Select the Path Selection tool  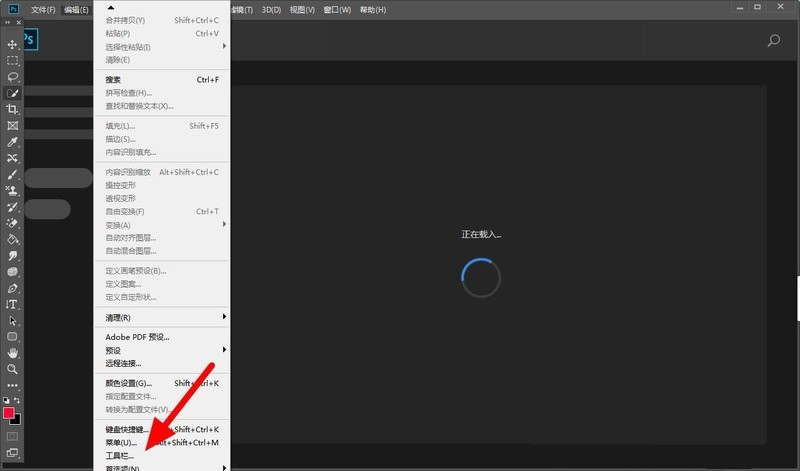point(12,320)
